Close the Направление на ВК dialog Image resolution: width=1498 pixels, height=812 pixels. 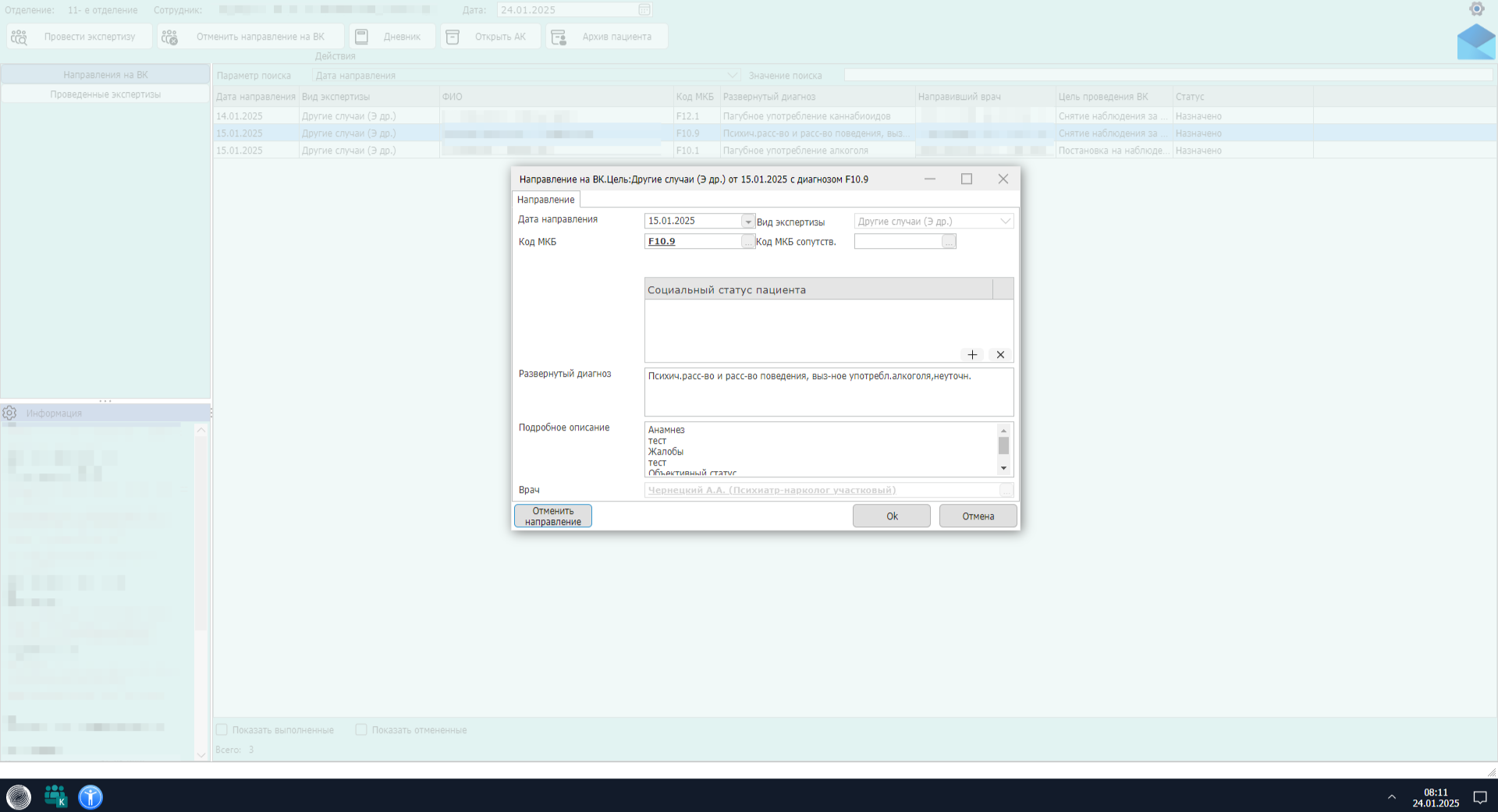(1003, 179)
